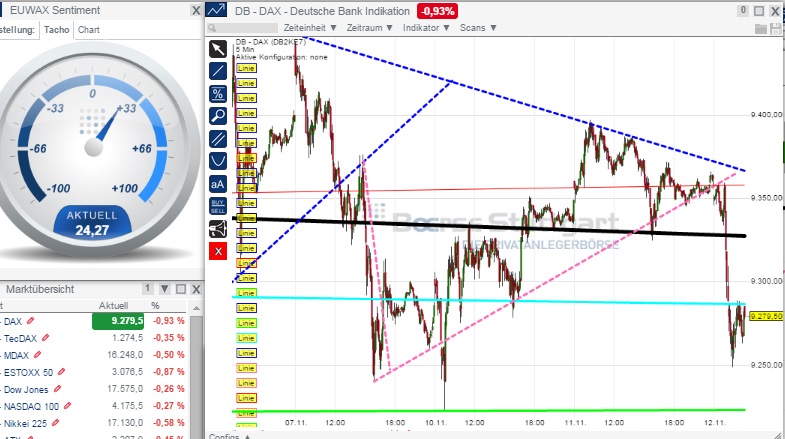Click the pencil icon next to Dow Jones
Screen dimensions: 785x439
(58, 389)
